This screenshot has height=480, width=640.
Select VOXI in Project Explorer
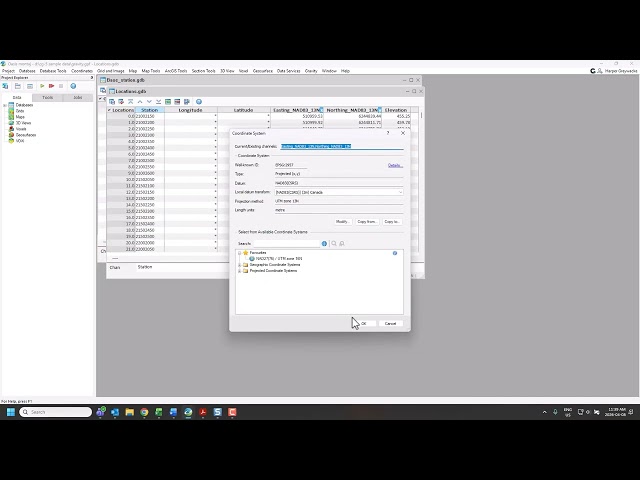coord(20,141)
